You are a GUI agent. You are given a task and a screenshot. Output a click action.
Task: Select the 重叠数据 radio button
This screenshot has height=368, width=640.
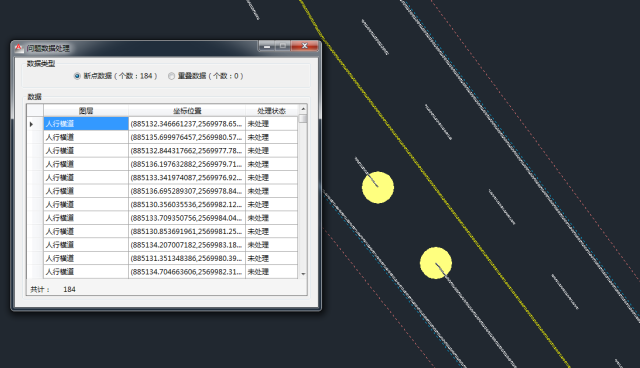tap(171, 76)
